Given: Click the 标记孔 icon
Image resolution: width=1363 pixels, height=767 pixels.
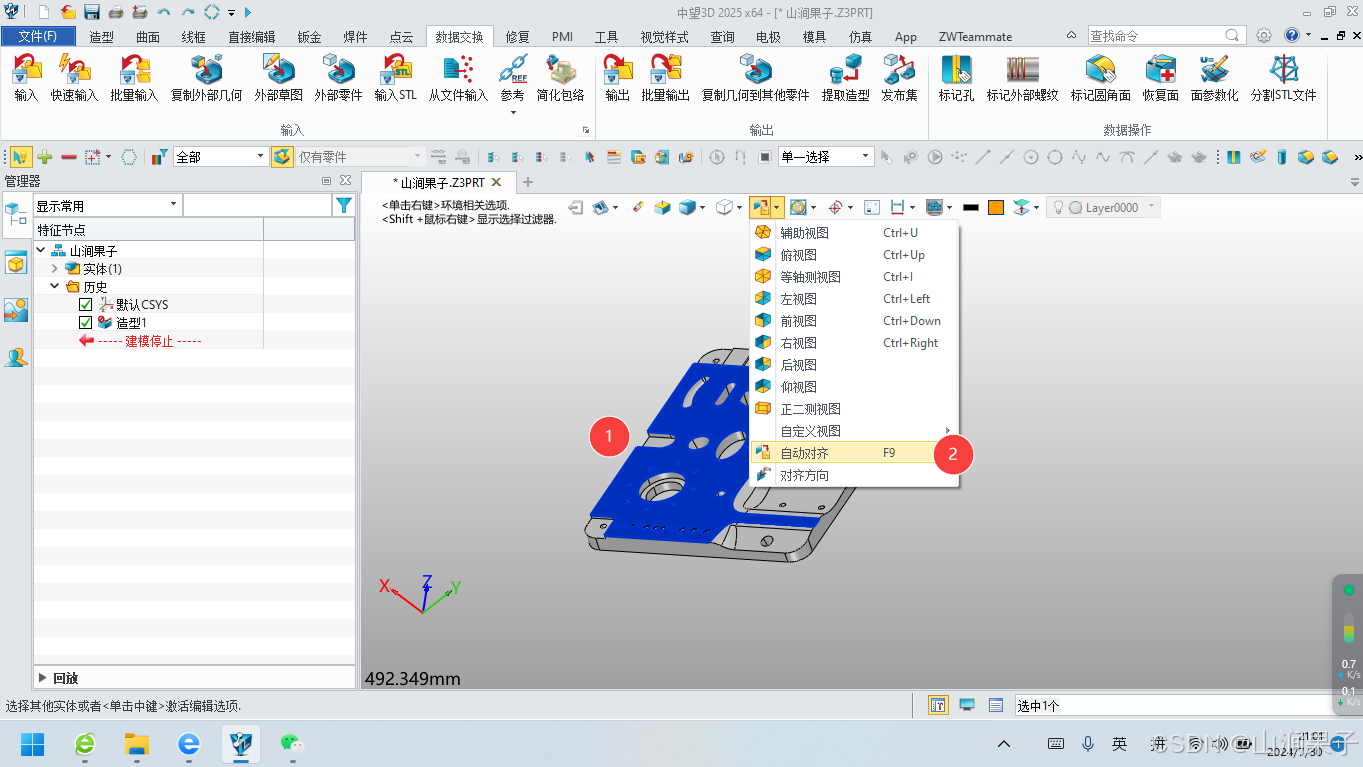Looking at the screenshot, I should click(956, 70).
